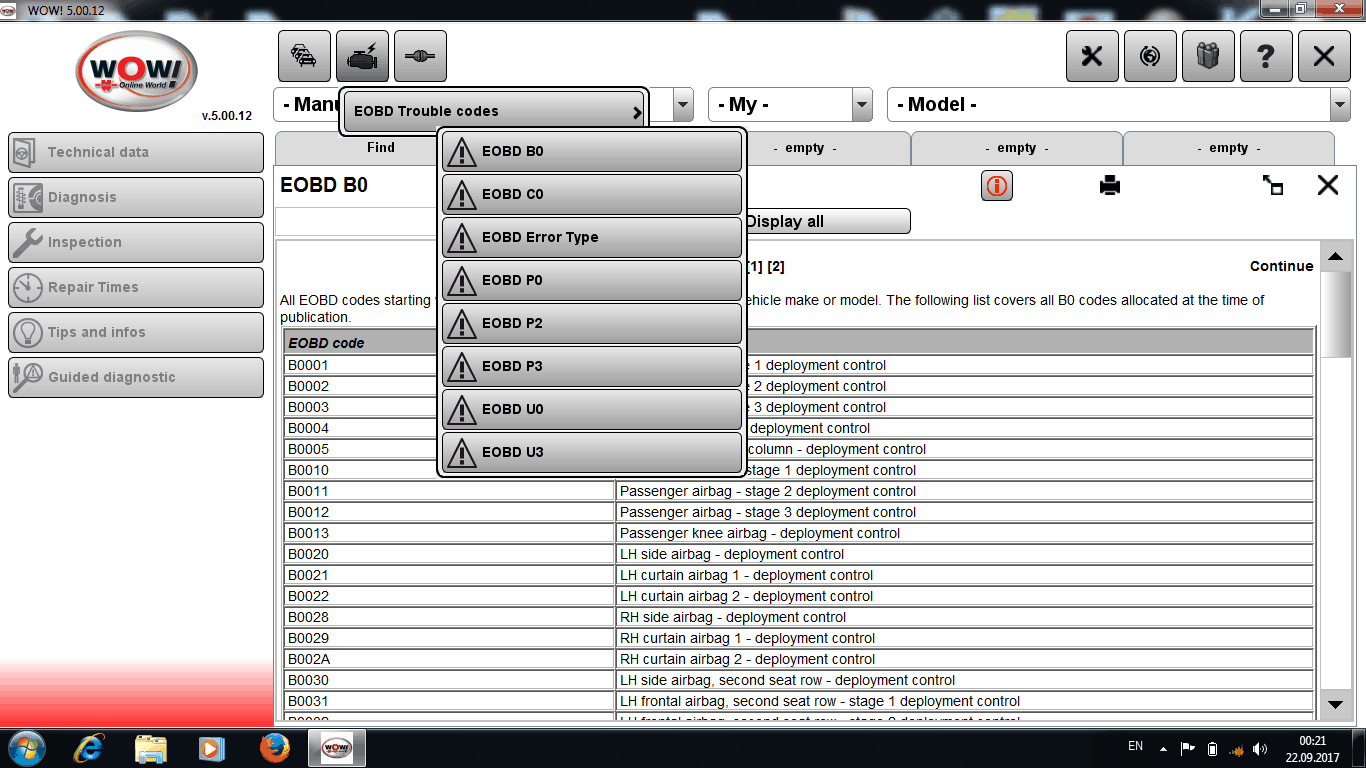Close the EOBD B0 content panel
The height and width of the screenshot is (768, 1366).
click(x=1328, y=185)
